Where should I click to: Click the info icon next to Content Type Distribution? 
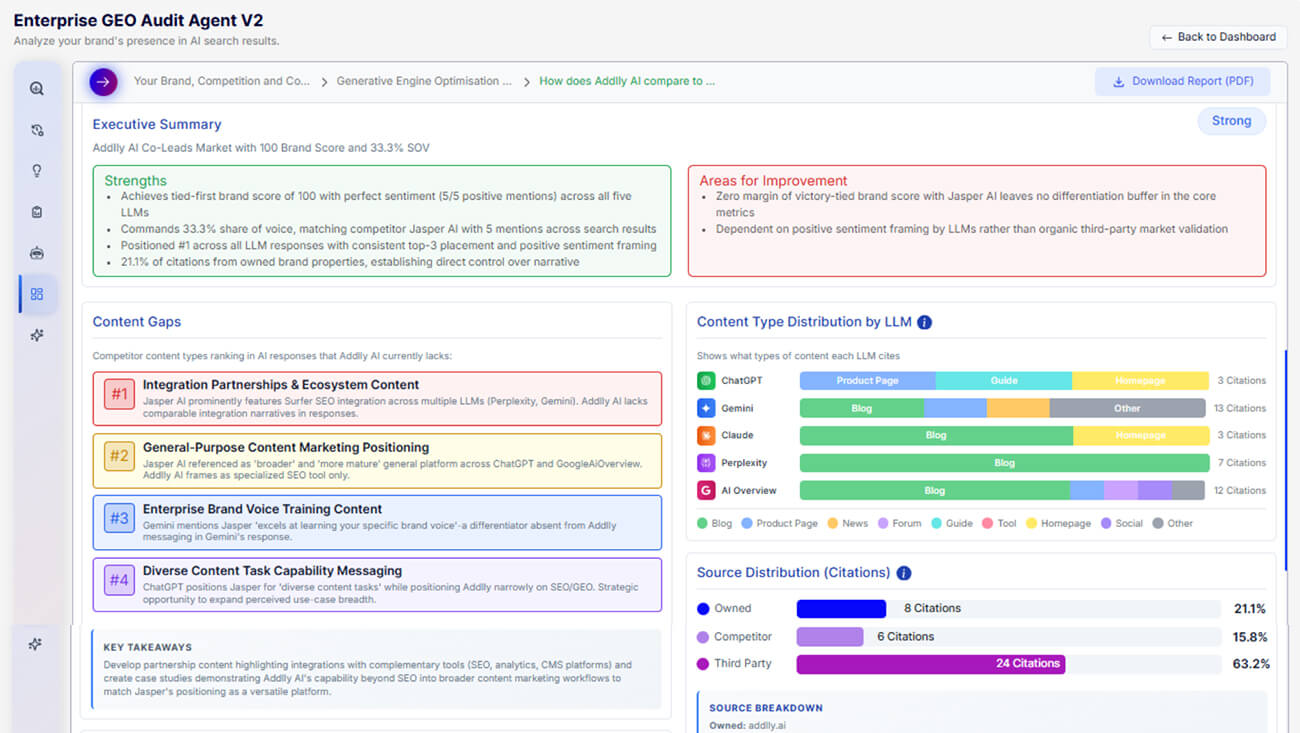924,322
